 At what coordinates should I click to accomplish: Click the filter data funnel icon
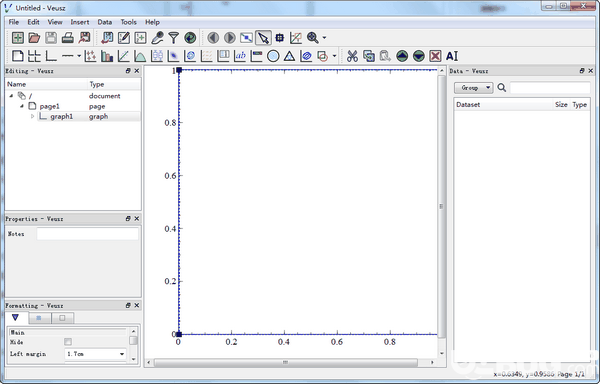point(174,37)
